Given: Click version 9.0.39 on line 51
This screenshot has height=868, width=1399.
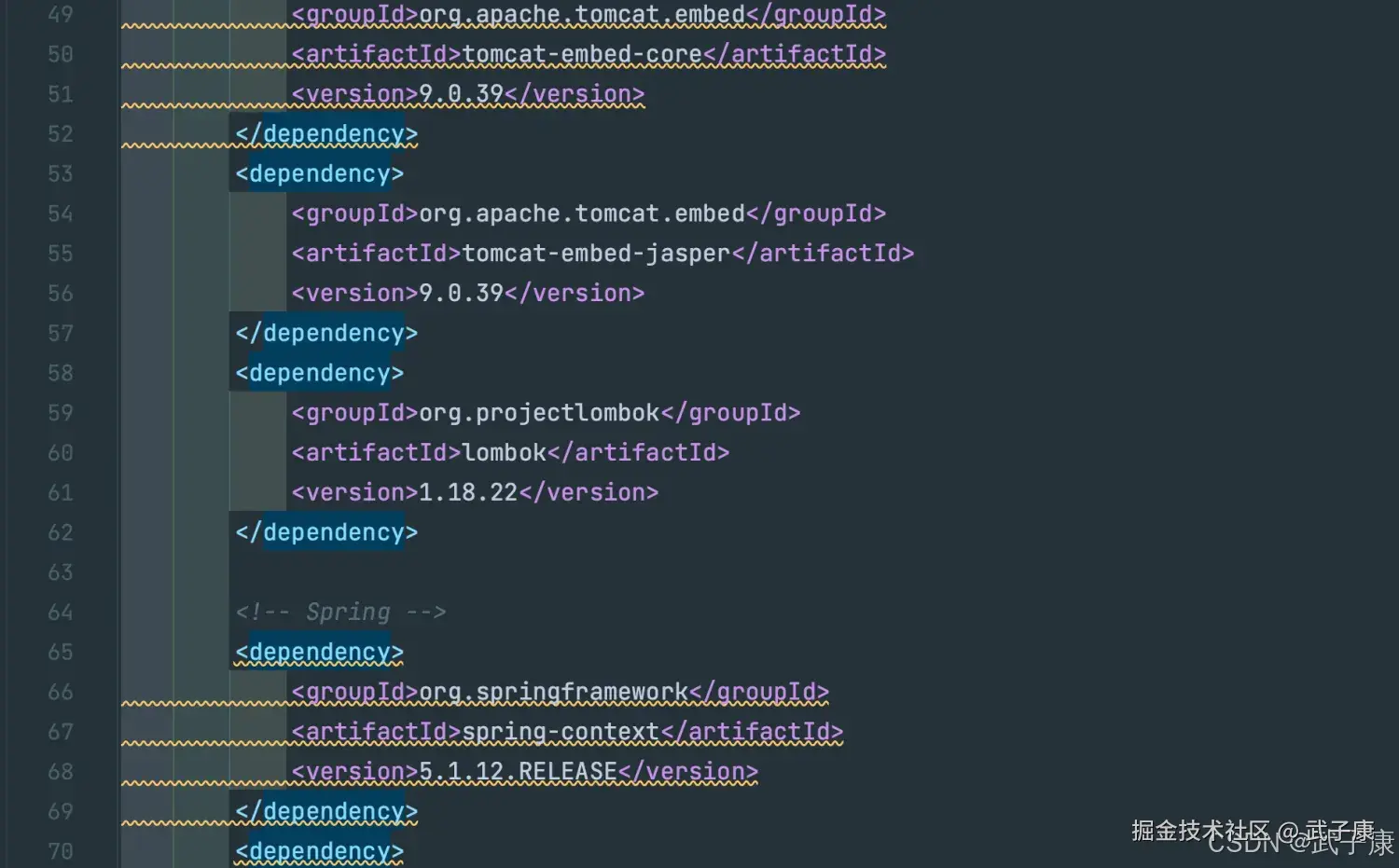Looking at the screenshot, I should 468,95.
